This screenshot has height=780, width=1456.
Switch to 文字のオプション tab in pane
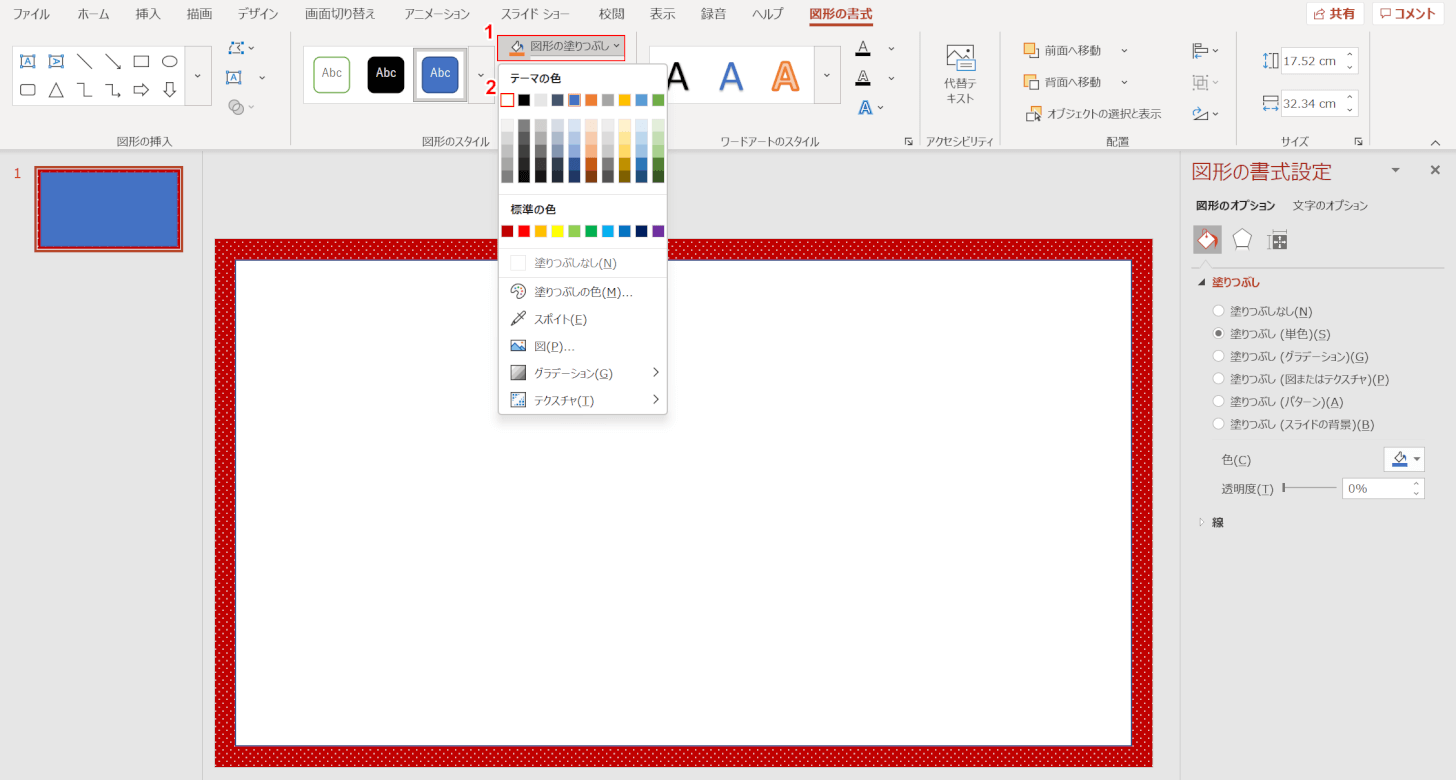1330,205
